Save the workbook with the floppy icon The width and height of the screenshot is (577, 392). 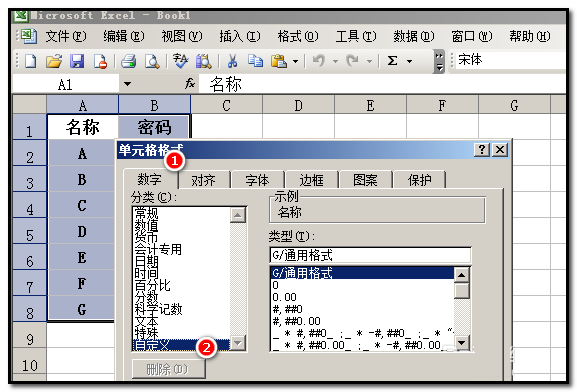tap(77, 61)
